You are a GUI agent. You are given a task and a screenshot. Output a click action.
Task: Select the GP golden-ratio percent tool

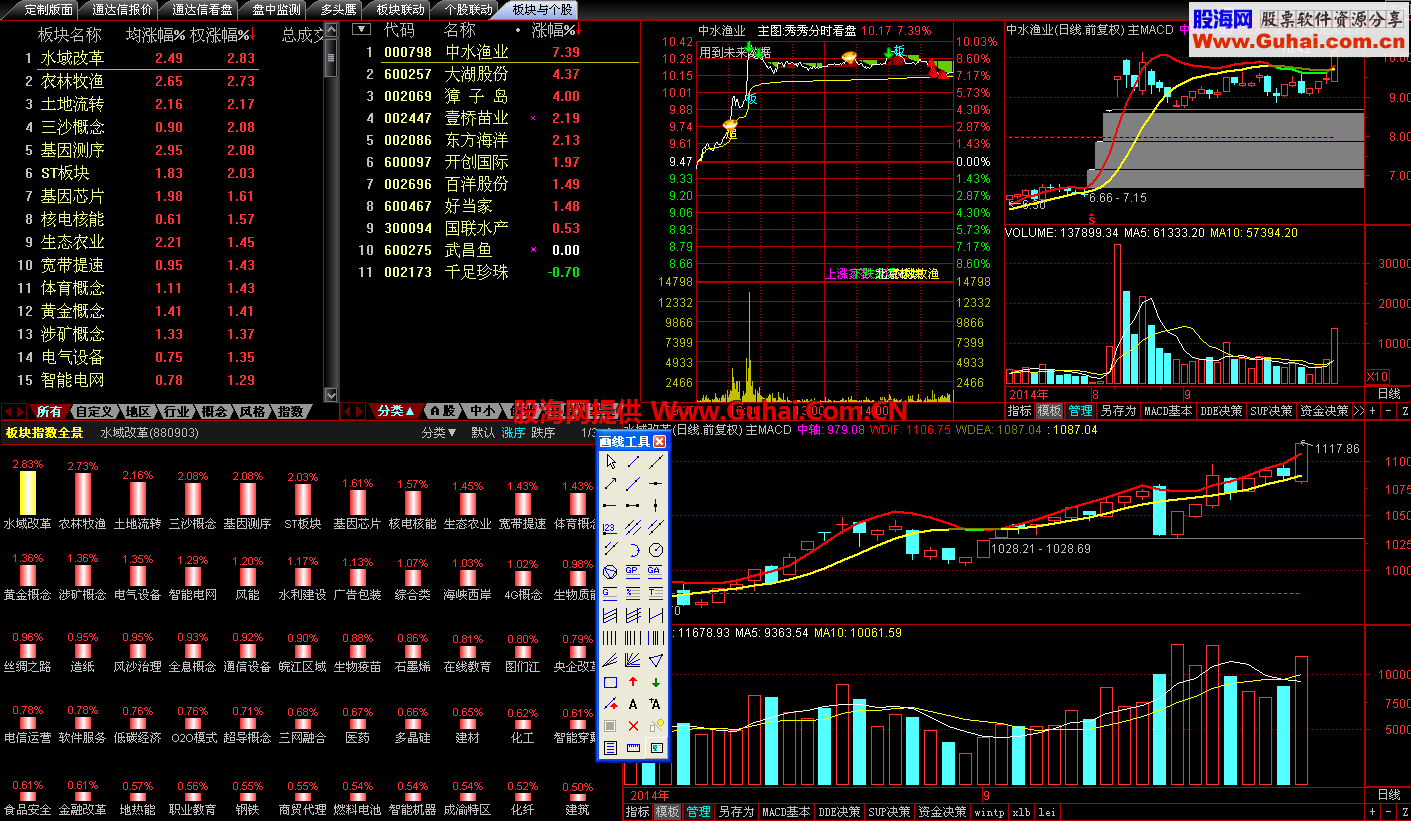pyautogui.click(x=633, y=571)
